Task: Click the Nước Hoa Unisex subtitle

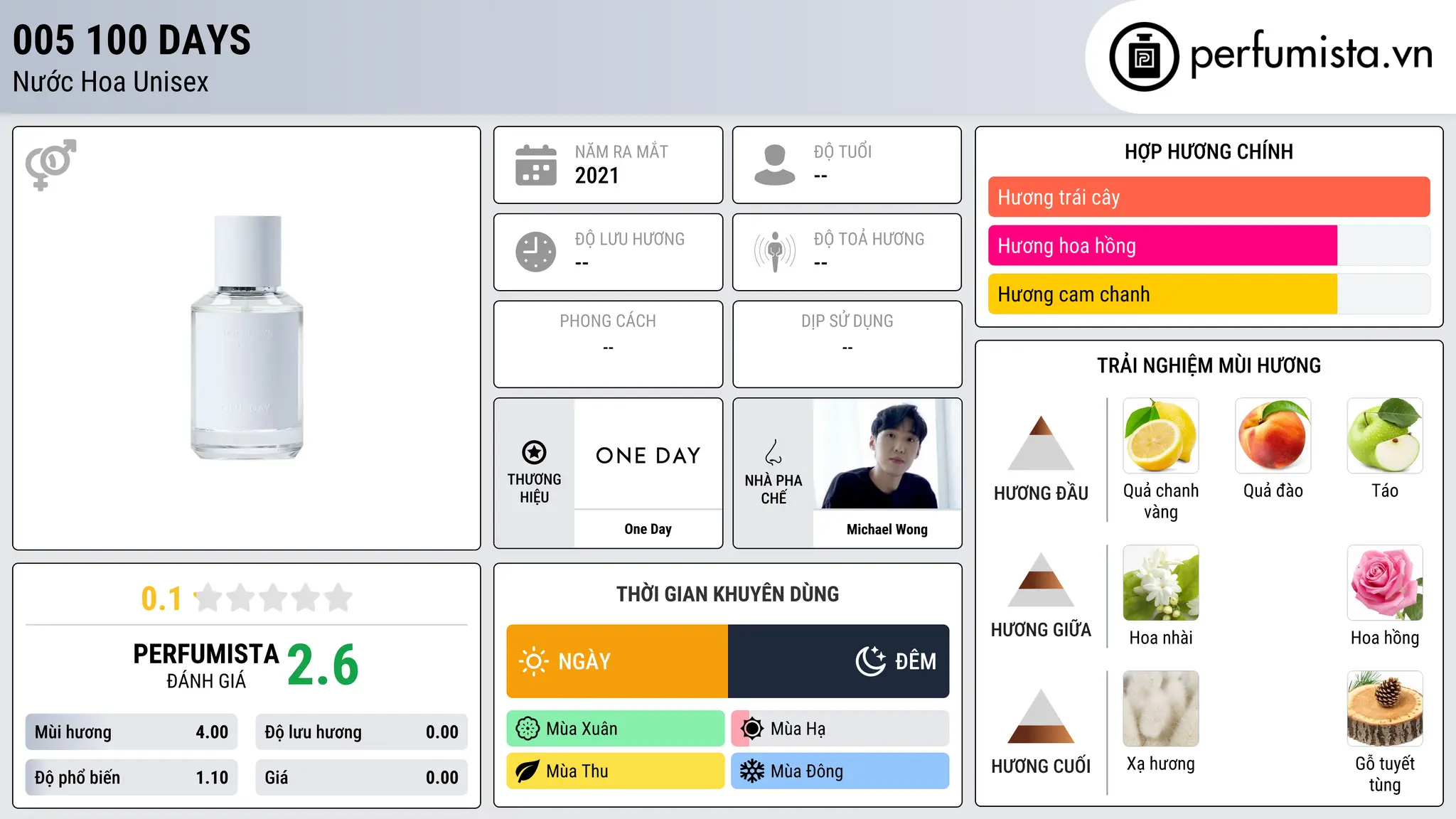Action: tap(111, 82)
